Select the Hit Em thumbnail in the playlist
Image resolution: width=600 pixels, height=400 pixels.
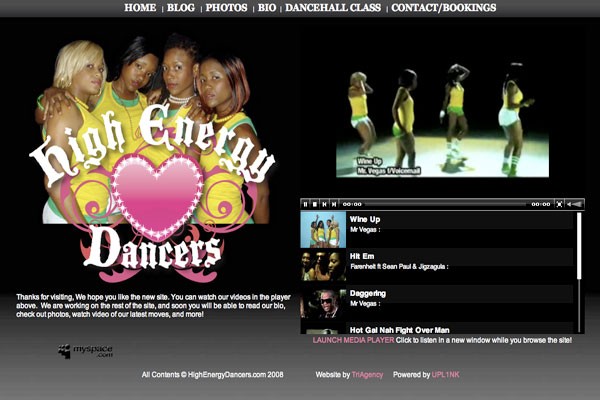323,266
